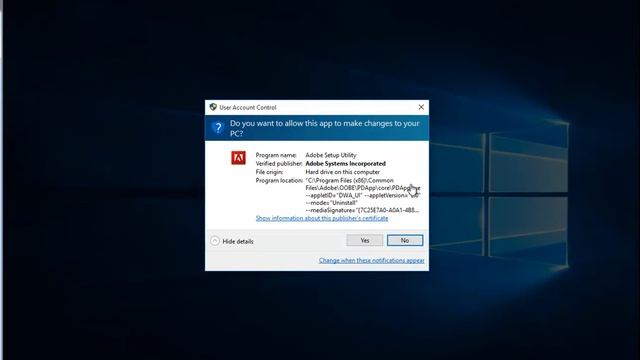The width and height of the screenshot is (640, 360).
Task: Click the File origin label
Action: tap(269, 172)
